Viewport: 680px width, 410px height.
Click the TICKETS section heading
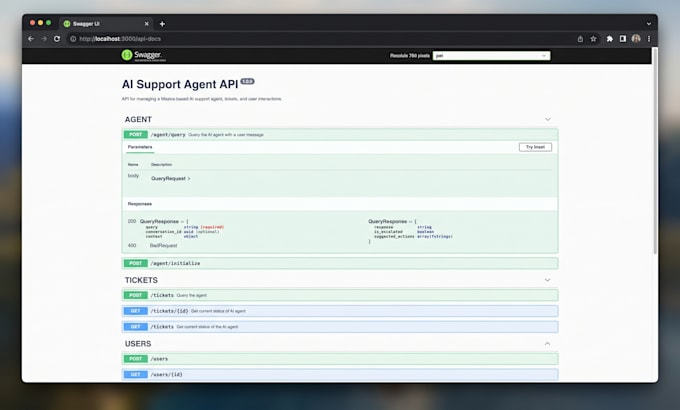(x=141, y=280)
